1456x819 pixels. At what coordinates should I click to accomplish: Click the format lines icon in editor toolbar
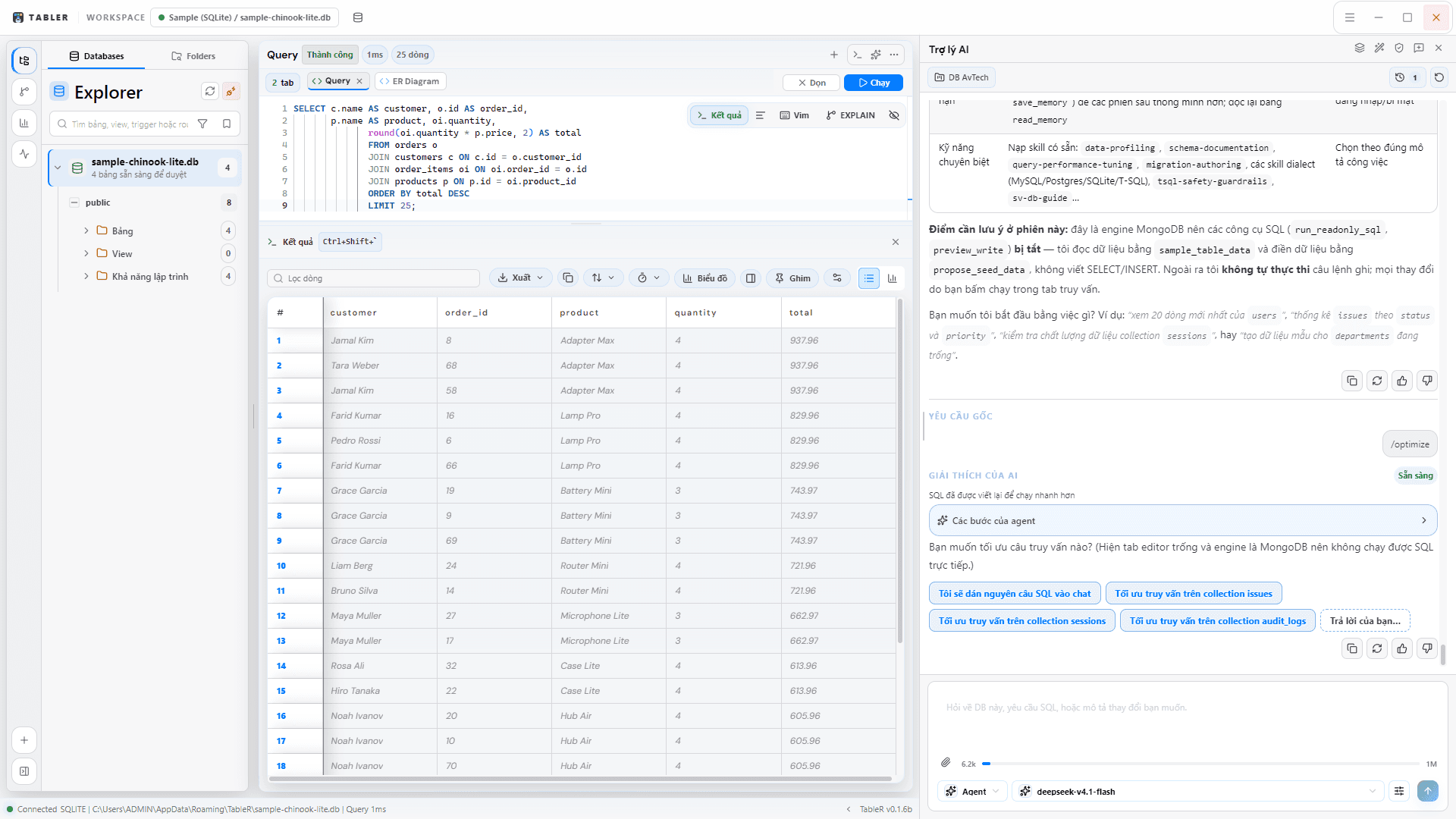coord(761,115)
